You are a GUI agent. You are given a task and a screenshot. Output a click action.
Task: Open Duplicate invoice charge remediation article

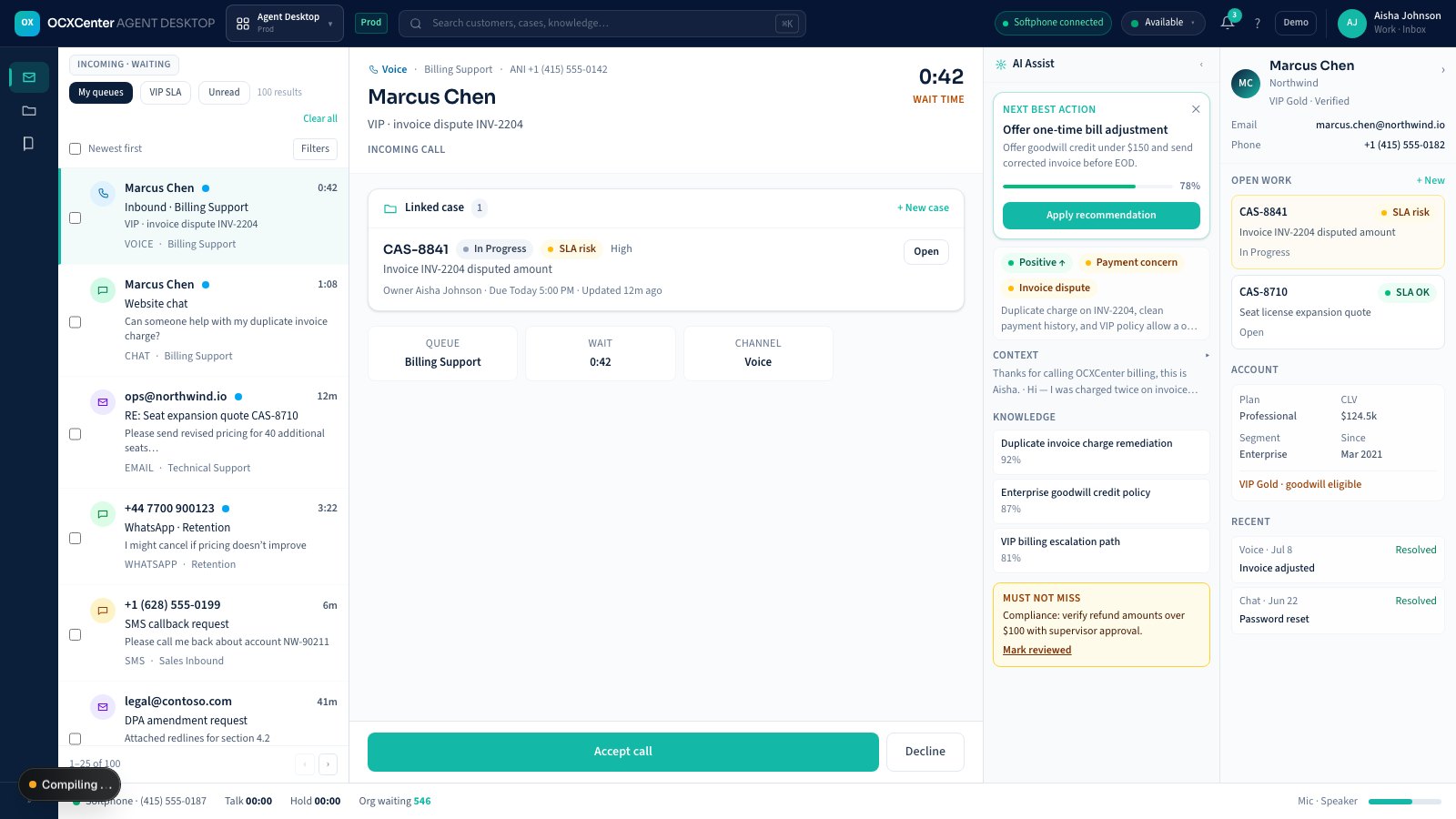(x=1101, y=452)
